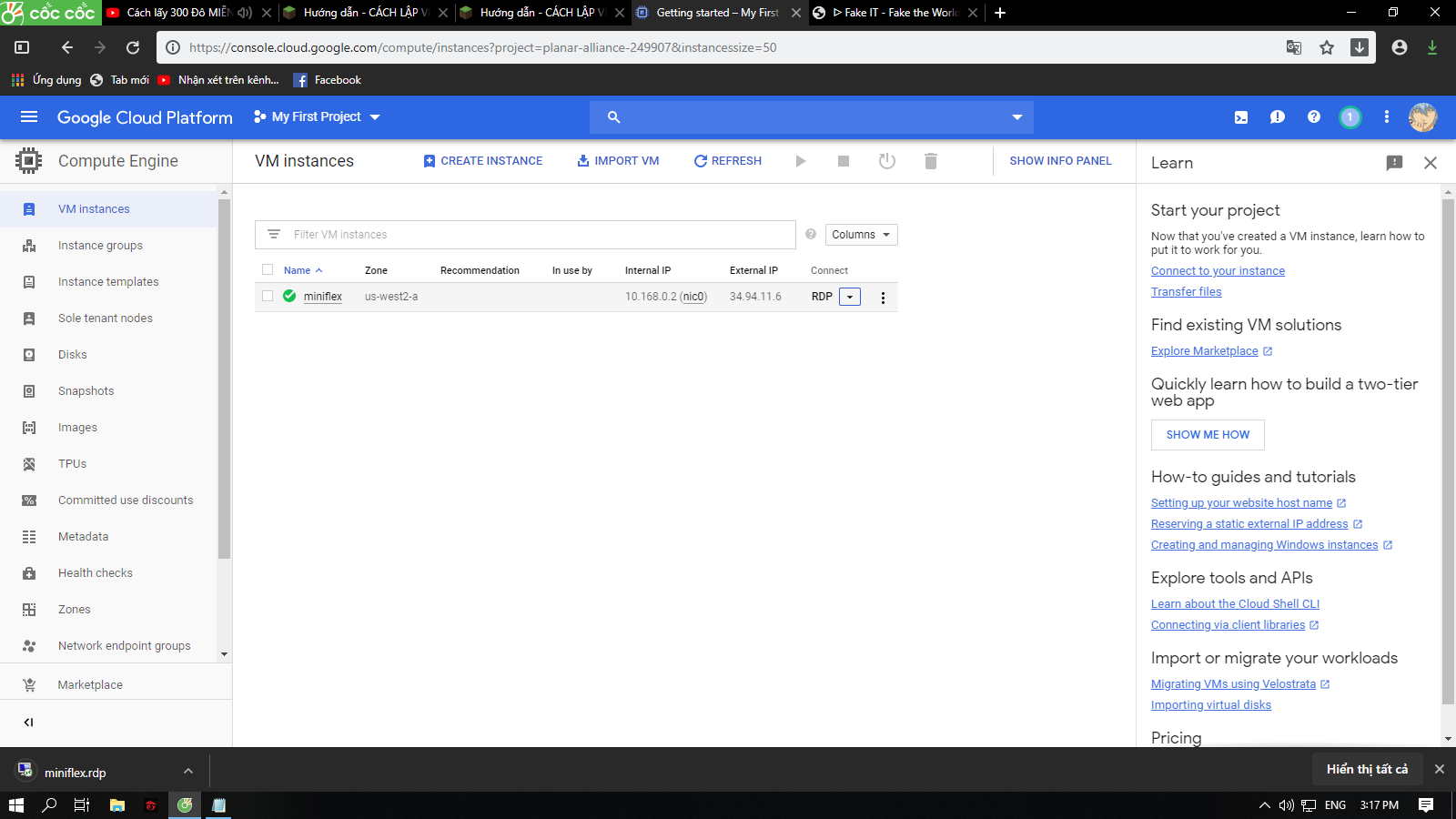Expand the RDP connection options arrow

point(850,297)
